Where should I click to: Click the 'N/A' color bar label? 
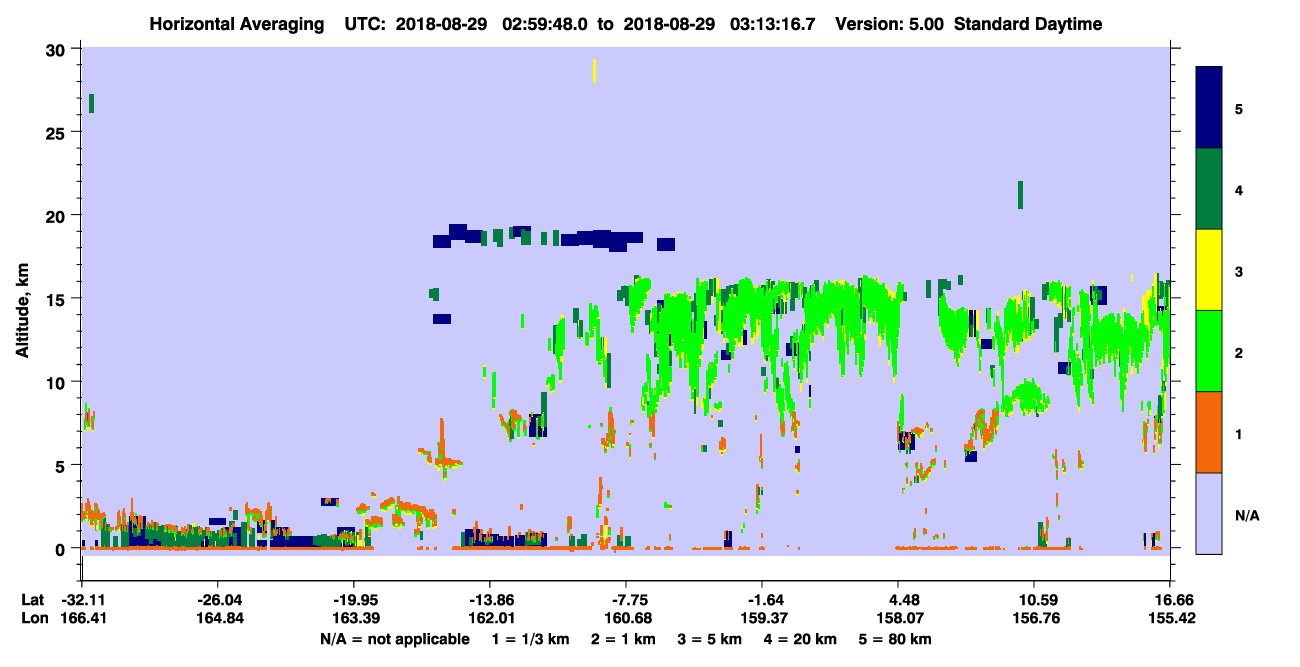pos(1246,515)
